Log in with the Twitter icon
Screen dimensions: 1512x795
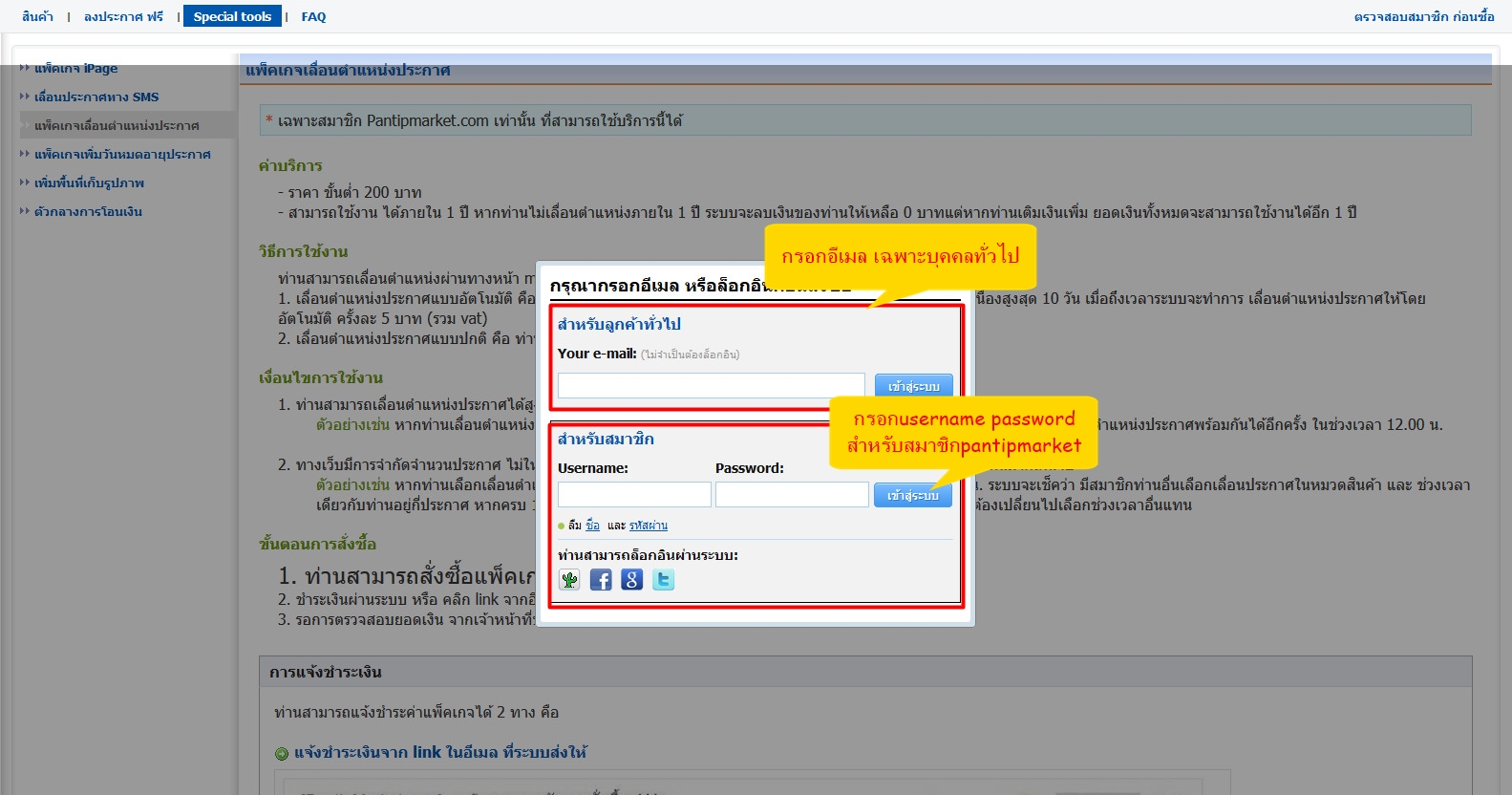[664, 579]
